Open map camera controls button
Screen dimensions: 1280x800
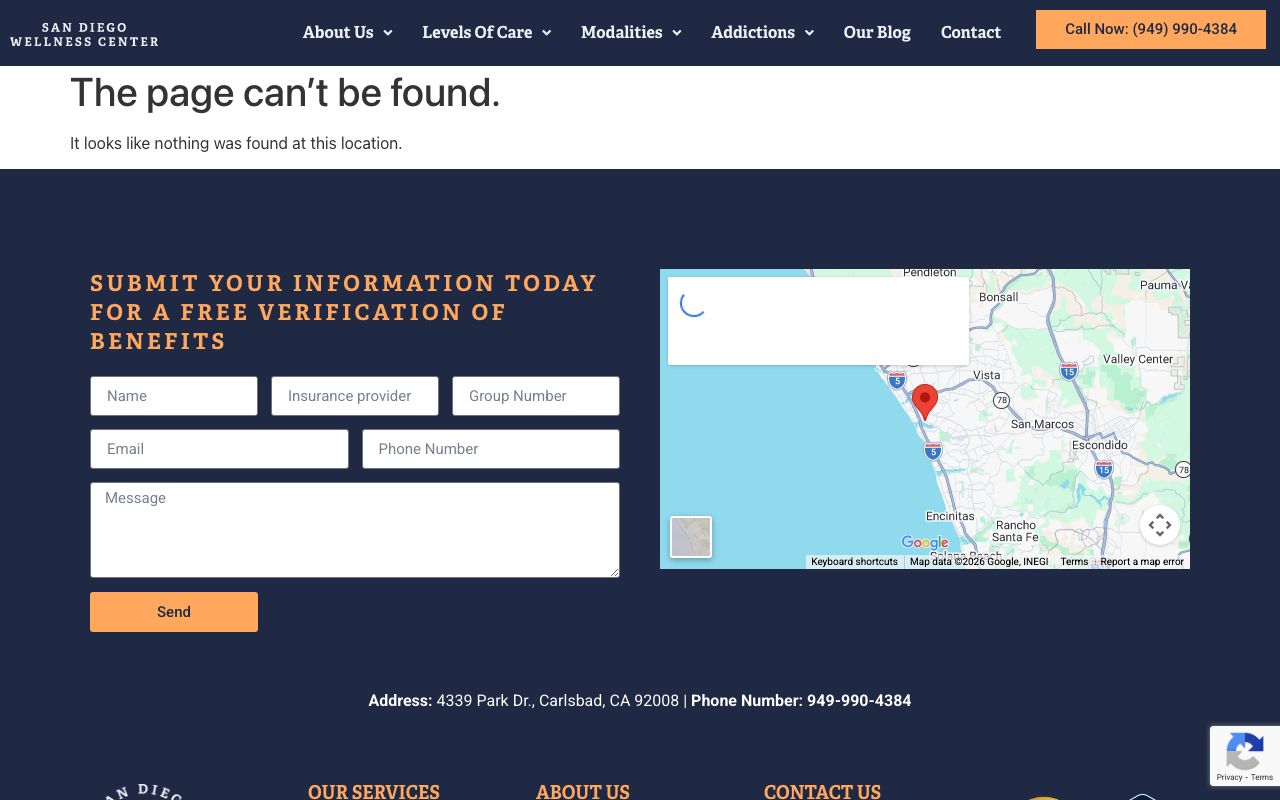[x=1159, y=525]
